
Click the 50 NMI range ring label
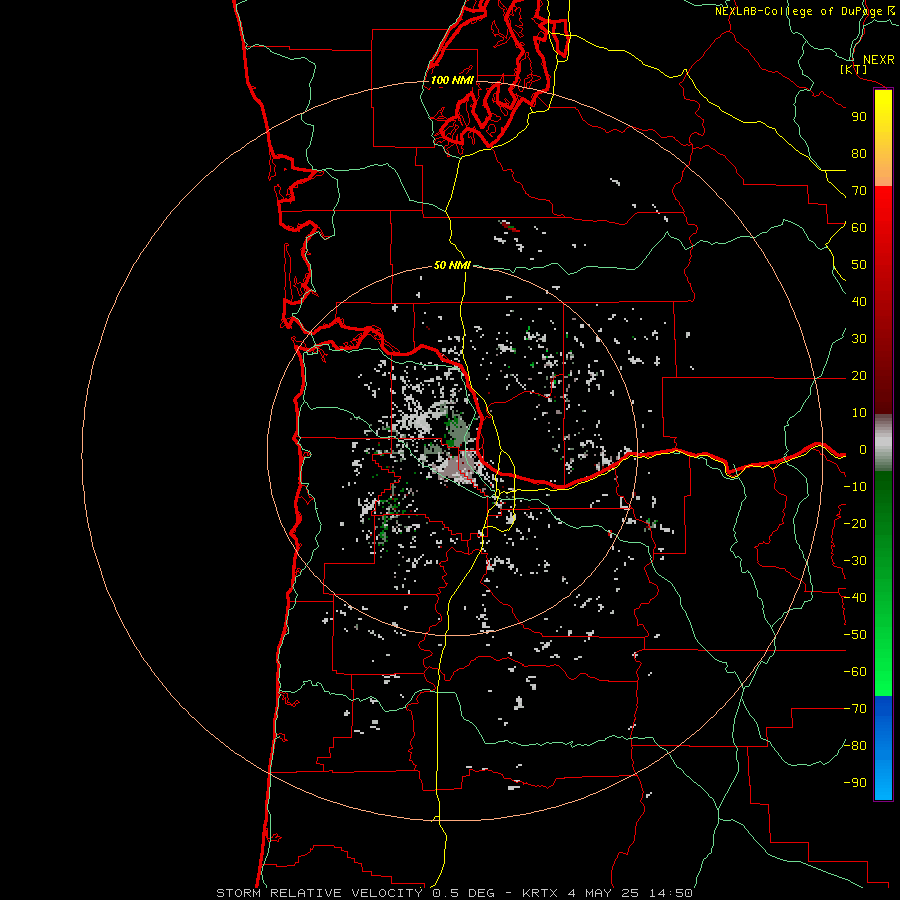452,265
